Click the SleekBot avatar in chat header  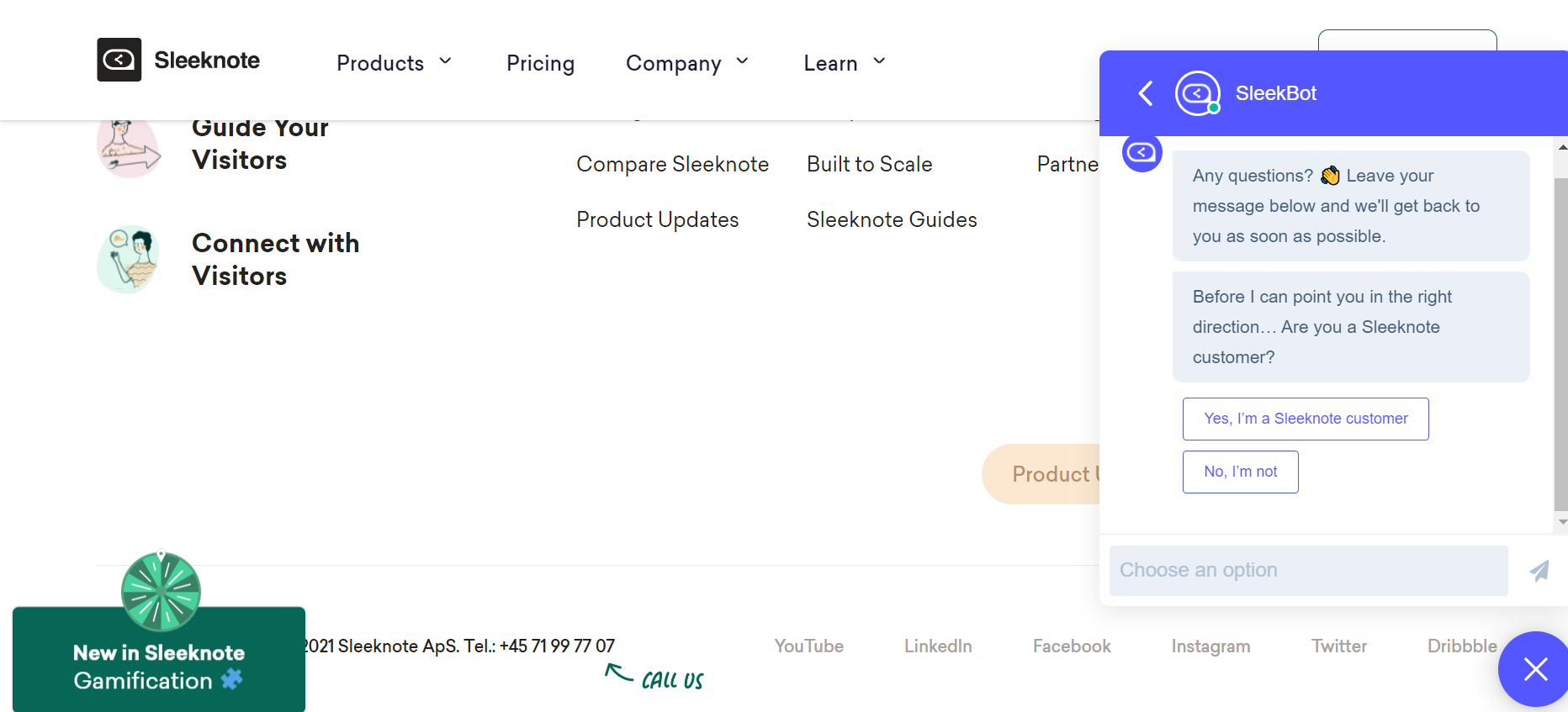(1197, 93)
